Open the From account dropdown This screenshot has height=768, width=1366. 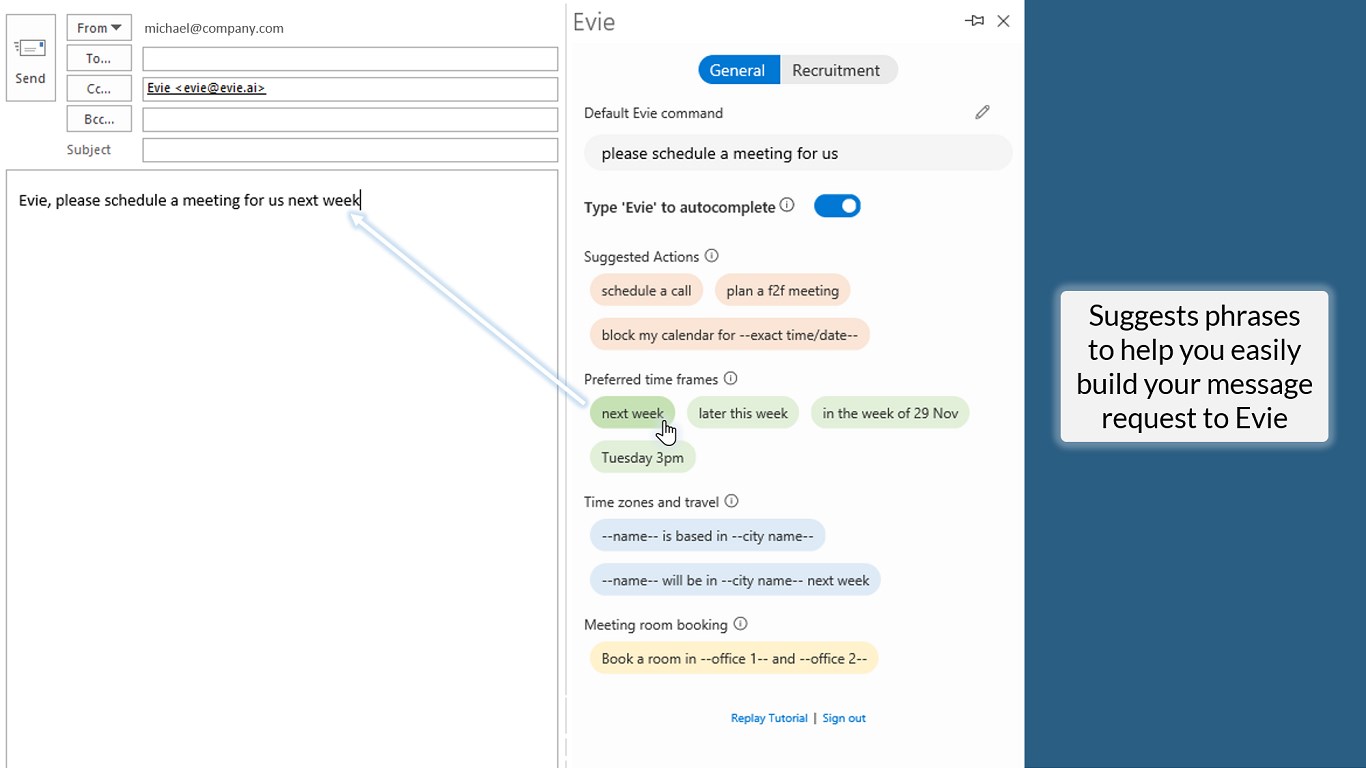[99, 28]
